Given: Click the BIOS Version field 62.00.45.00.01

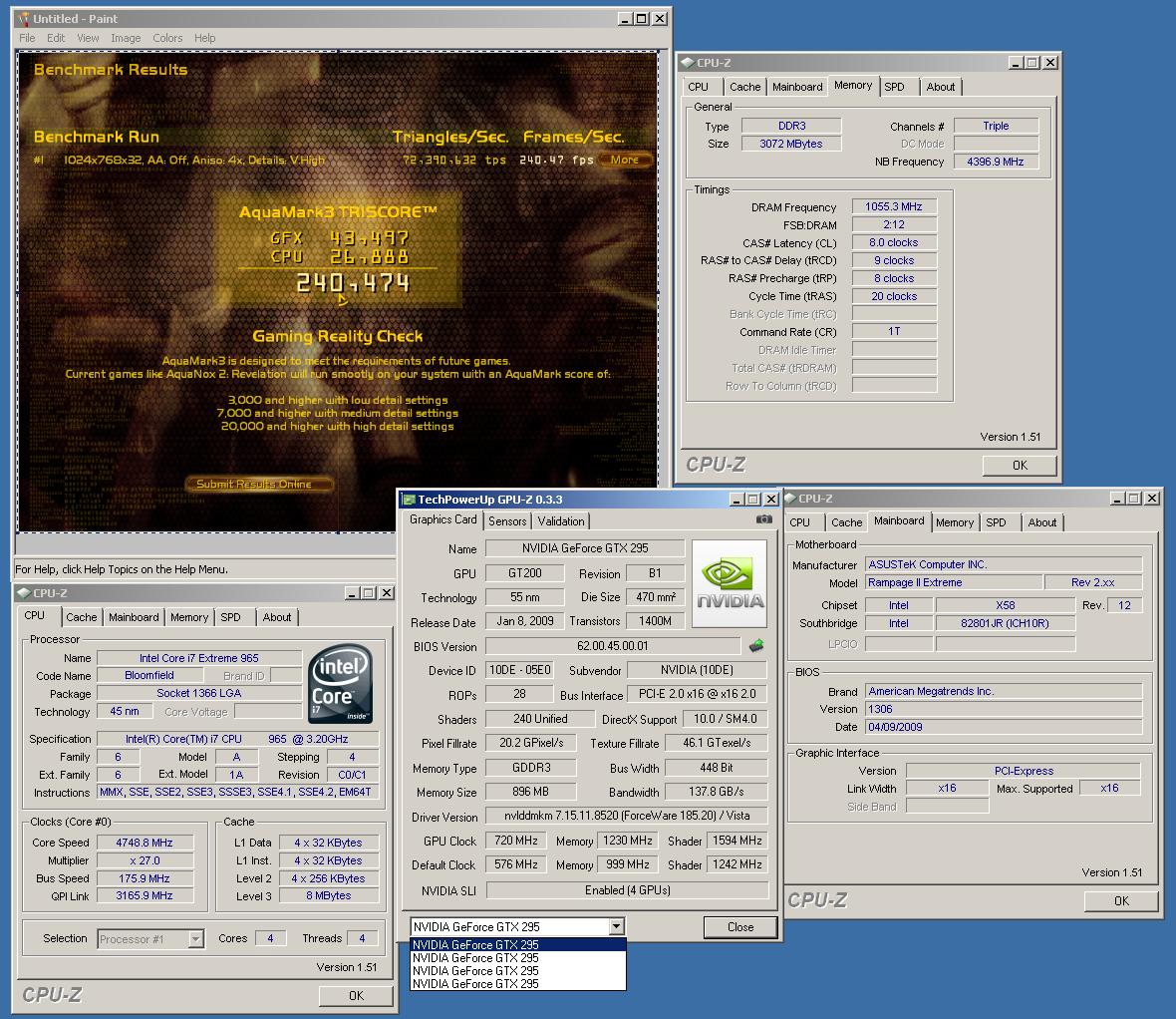Looking at the screenshot, I should click(x=613, y=646).
